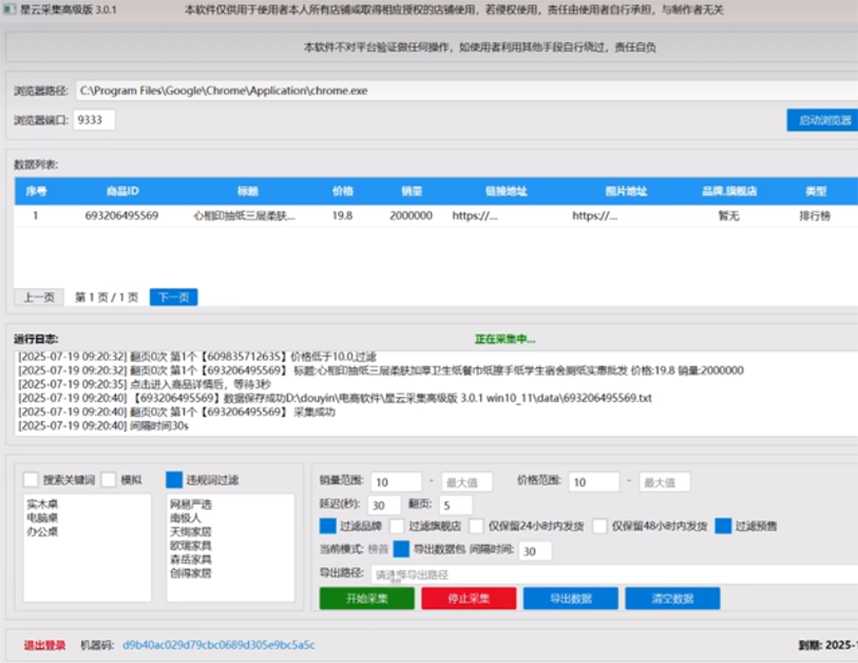Viewport: 858px width, 663px height.
Task: Go to next page with 下一页
Action: pyautogui.click(x=174, y=297)
